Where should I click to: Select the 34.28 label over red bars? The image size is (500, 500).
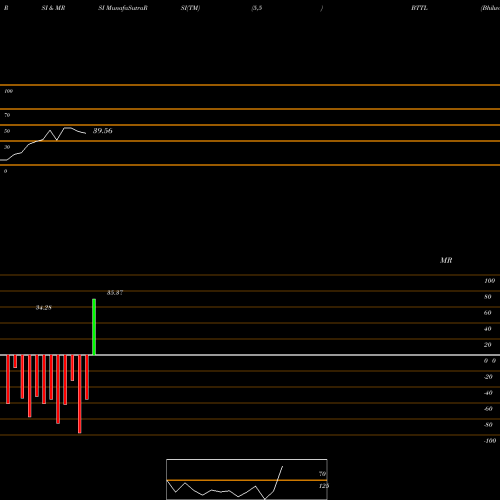[44, 308]
